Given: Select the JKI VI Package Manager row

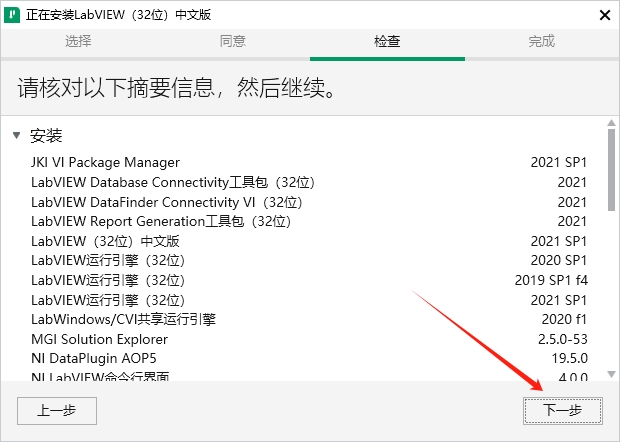Looking at the screenshot, I should 309,162.
